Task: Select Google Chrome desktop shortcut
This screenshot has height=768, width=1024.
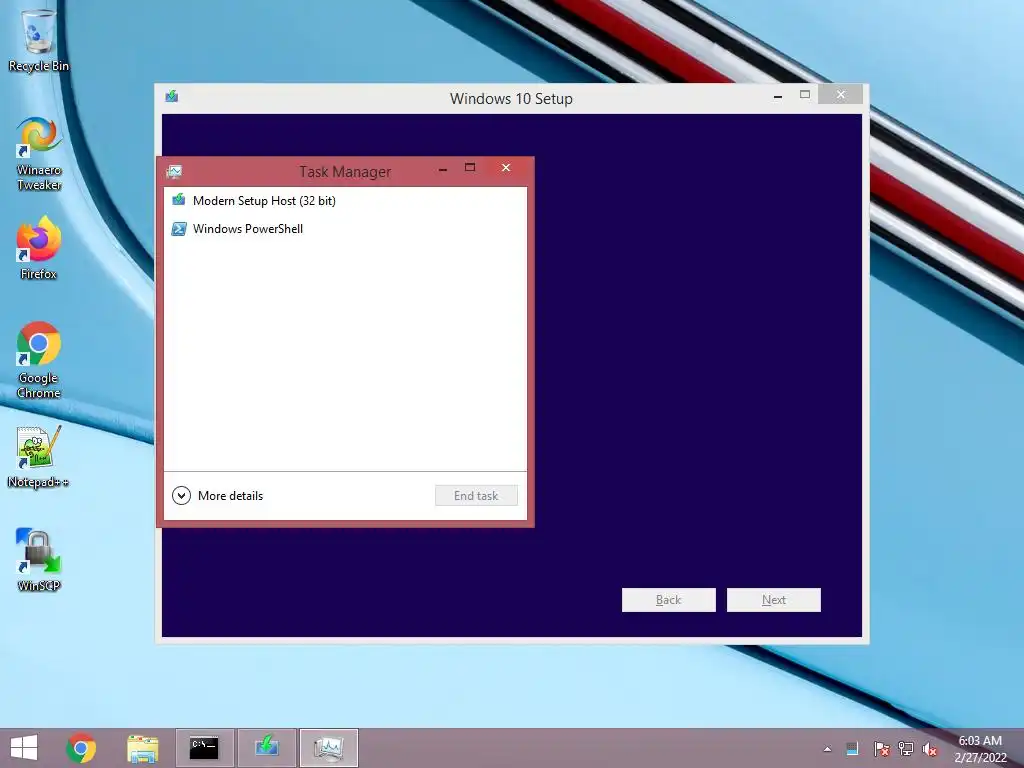Action: click(39, 360)
